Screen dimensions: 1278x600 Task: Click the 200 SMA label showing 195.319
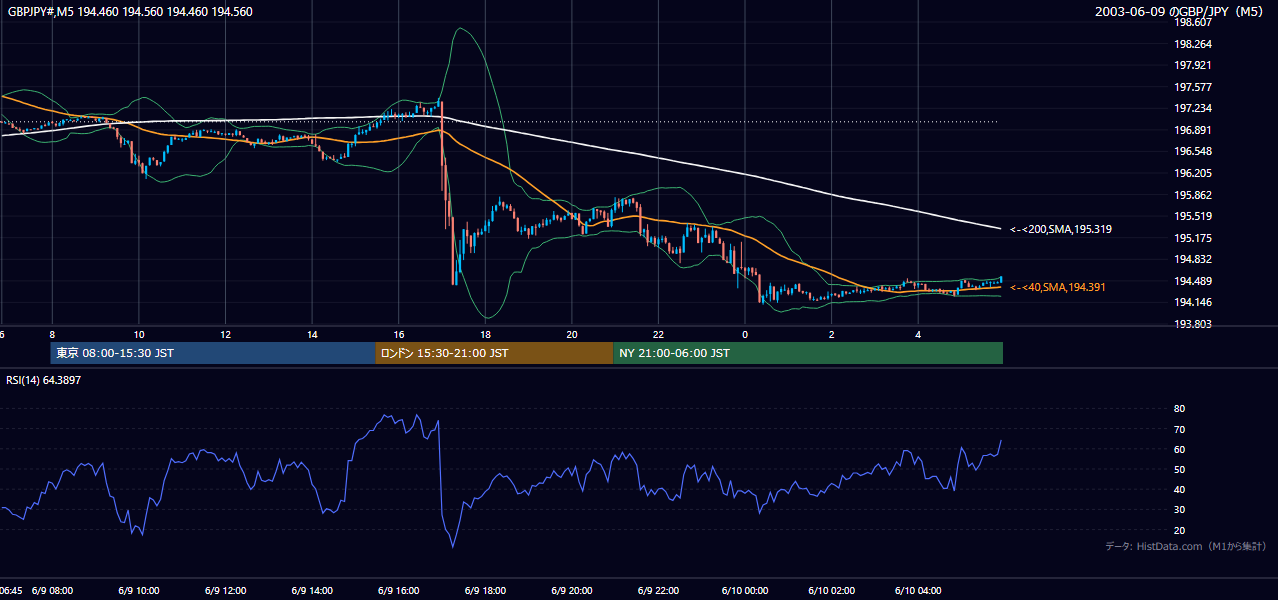(1061, 229)
